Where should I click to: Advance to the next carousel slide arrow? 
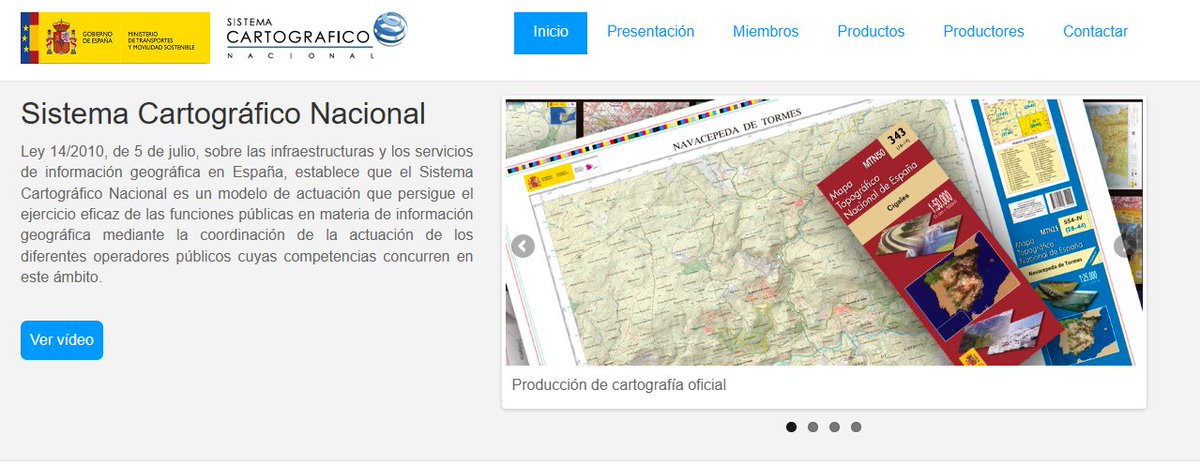pyautogui.click(x=1125, y=246)
